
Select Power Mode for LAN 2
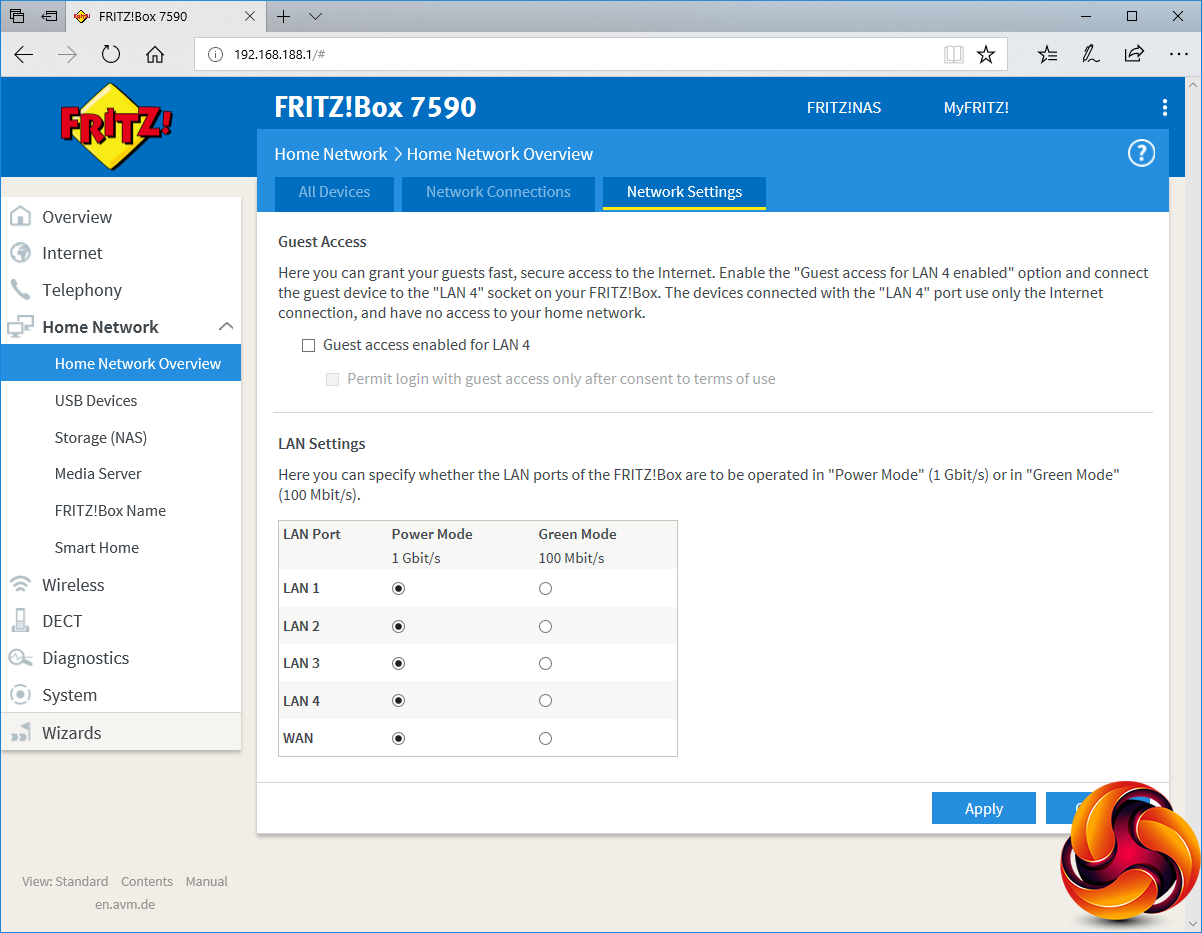[x=399, y=626]
